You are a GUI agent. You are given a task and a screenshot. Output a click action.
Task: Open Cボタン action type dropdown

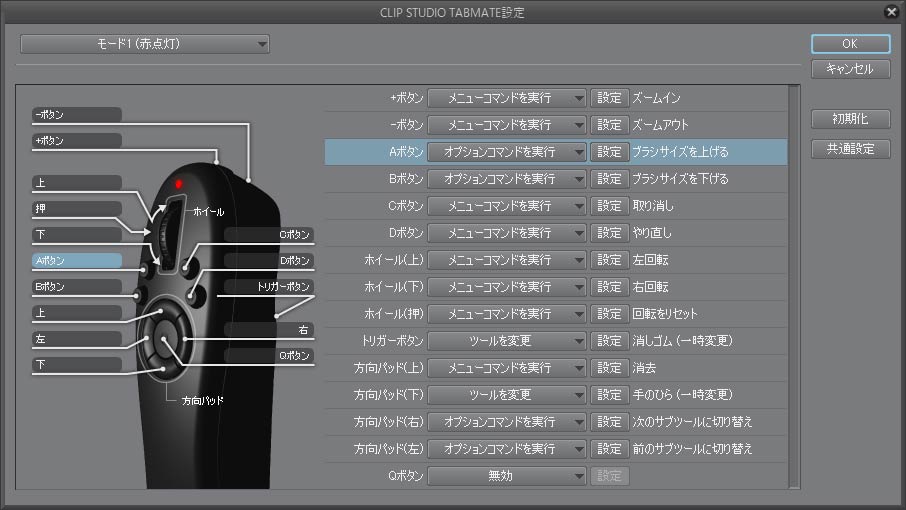pos(507,206)
